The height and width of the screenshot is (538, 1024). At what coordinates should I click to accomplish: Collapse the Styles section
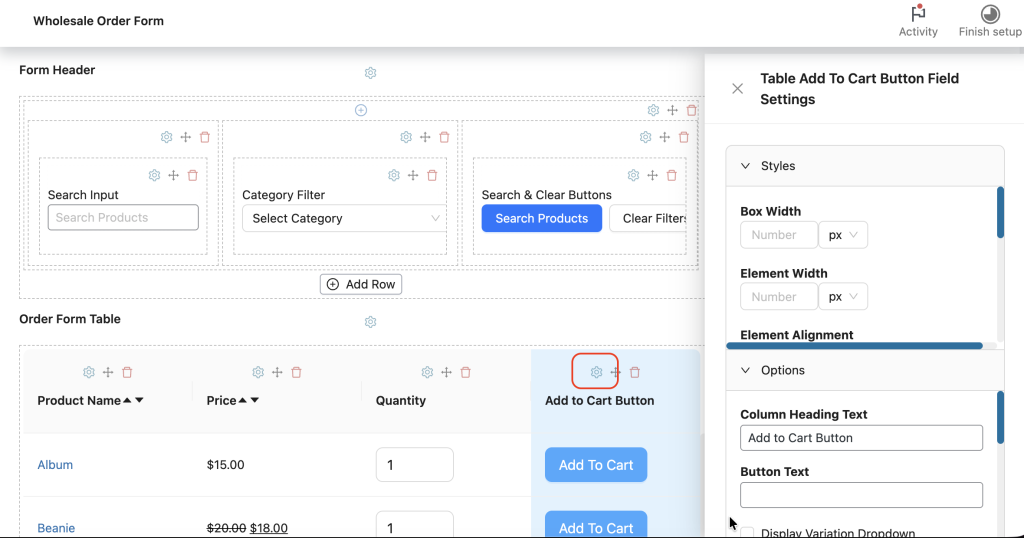(745, 166)
